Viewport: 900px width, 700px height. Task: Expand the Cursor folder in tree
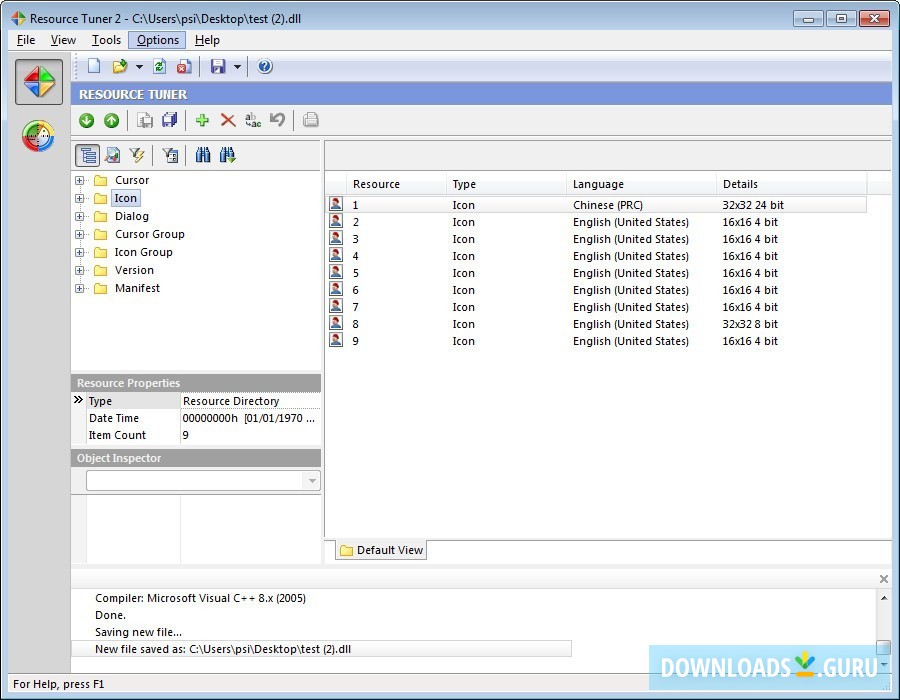coord(80,181)
